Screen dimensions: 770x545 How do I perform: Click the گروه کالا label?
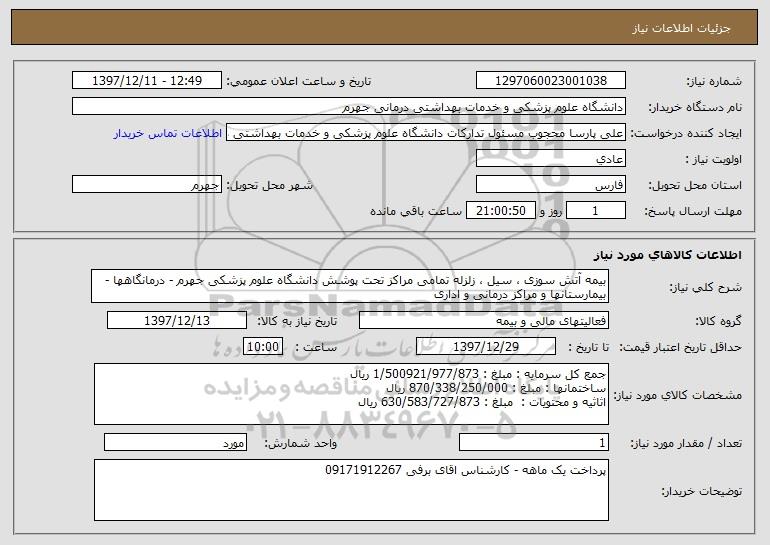[x=719, y=321]
